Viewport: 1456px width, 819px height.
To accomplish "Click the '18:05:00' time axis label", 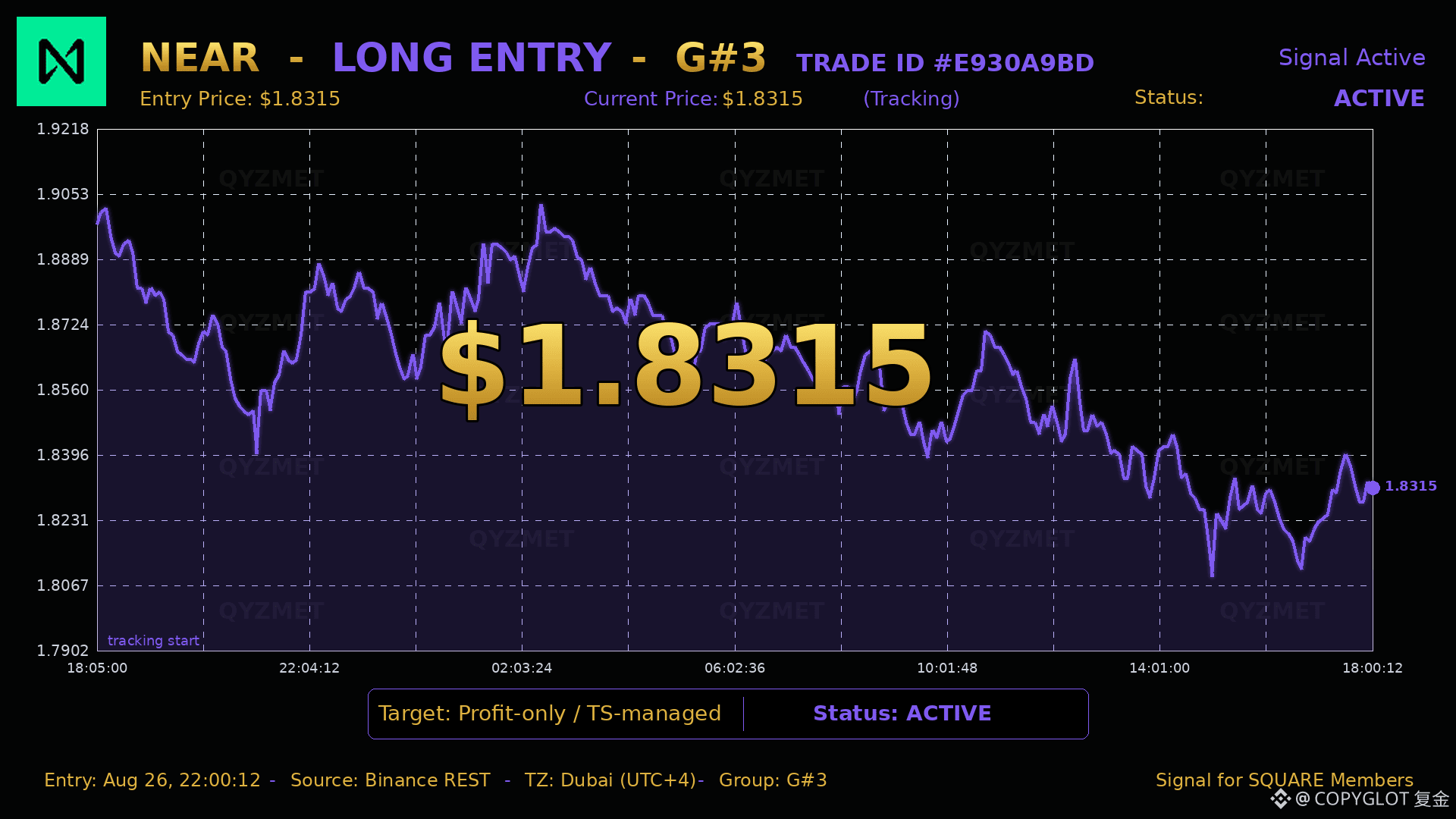I will click(97, 668).
